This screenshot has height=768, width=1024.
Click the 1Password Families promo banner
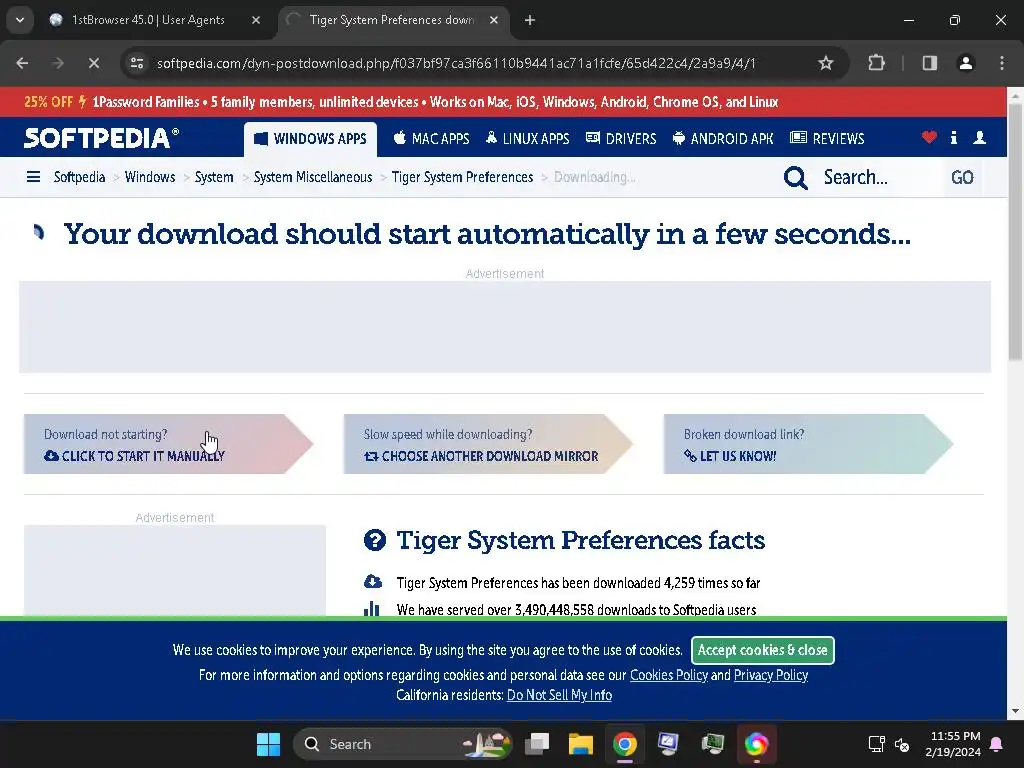(503, 102)
